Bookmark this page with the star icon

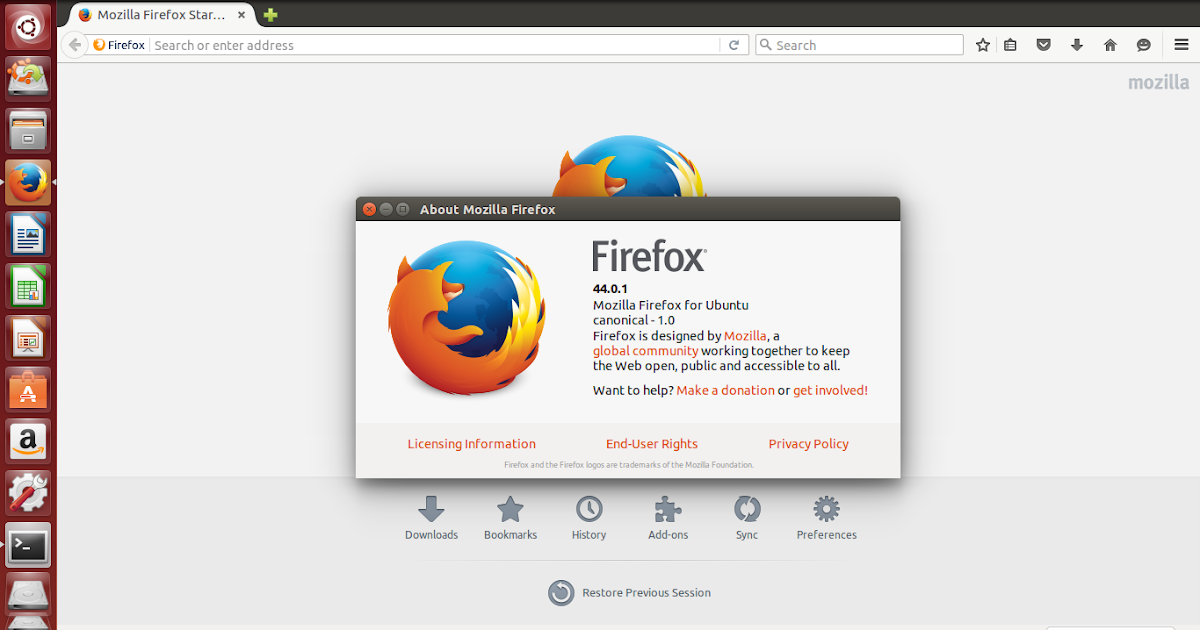coord(983,45)
